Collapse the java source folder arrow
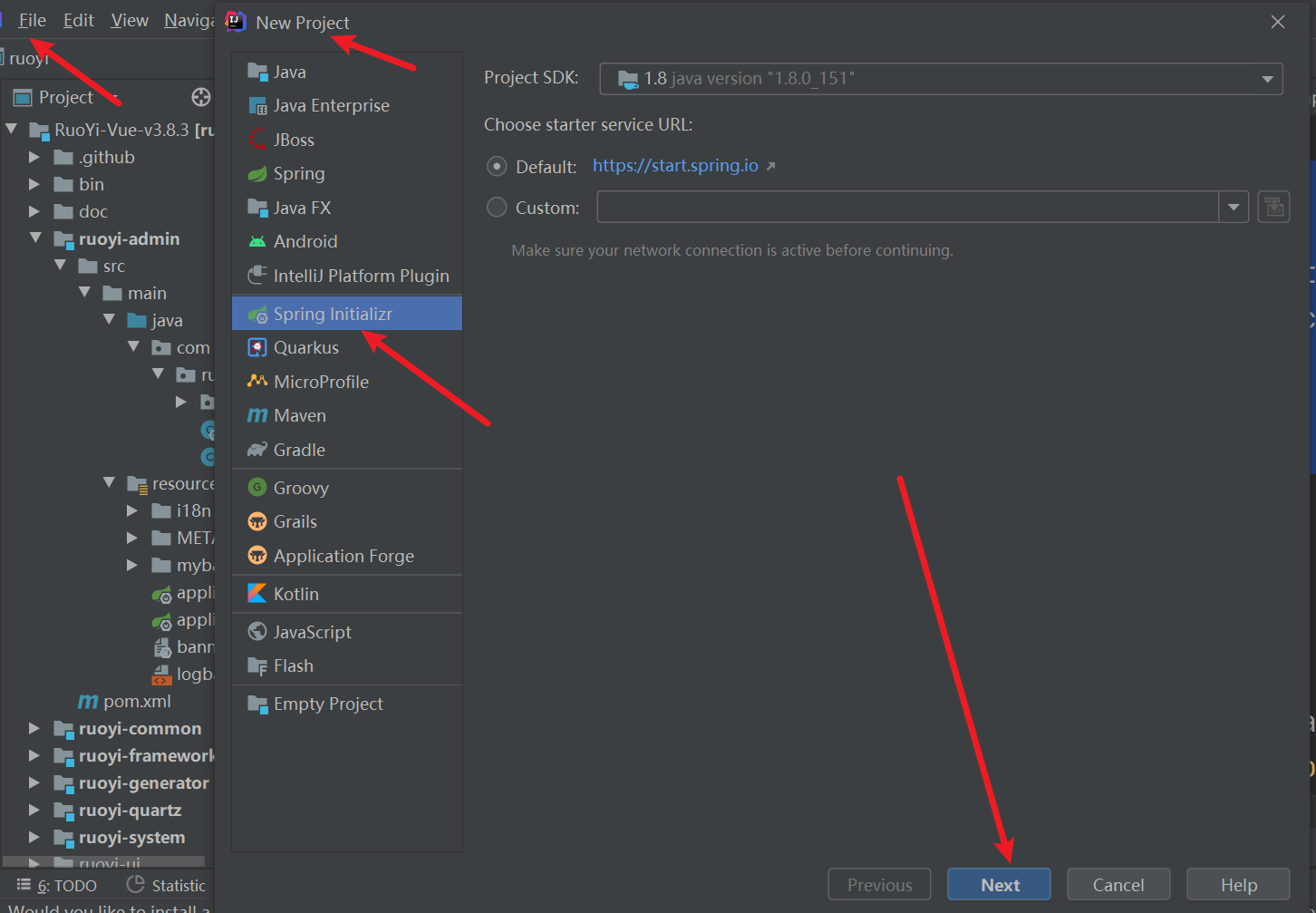Image resolution: width=1316 pixels, height=913 pixels. click(x=110, y=320)
